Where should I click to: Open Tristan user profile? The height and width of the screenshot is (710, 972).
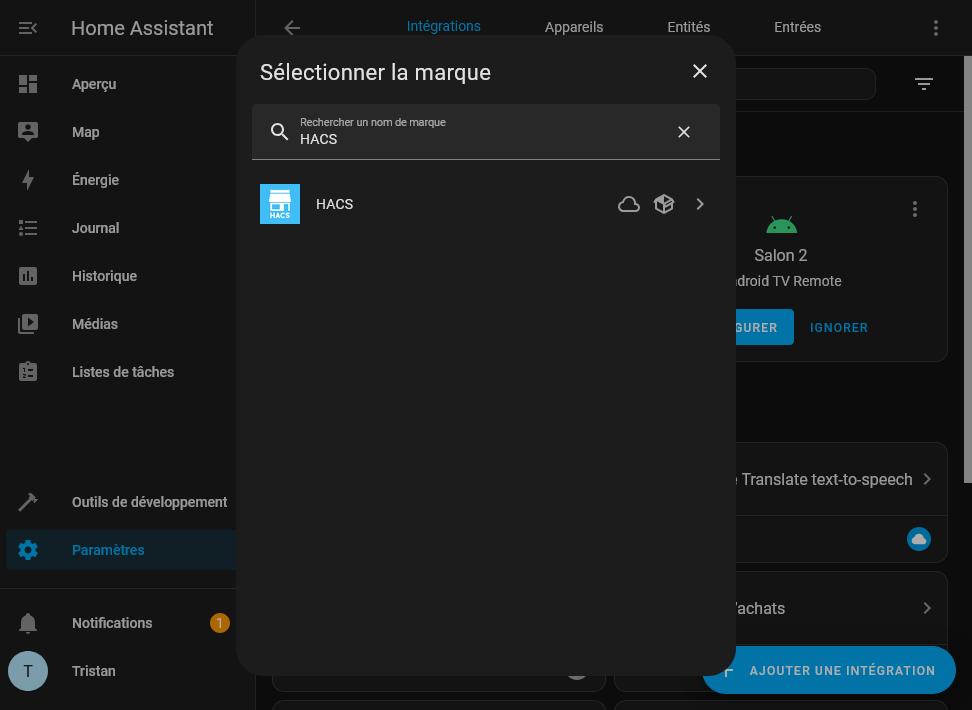[x=93, y=671]
